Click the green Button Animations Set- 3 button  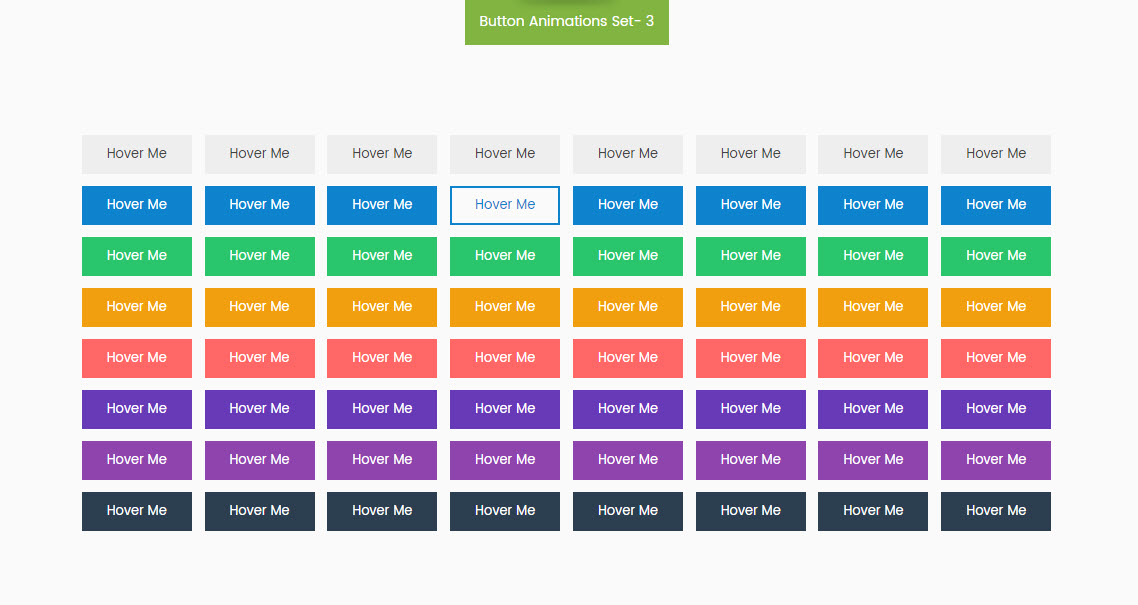(x=566, y=21)
